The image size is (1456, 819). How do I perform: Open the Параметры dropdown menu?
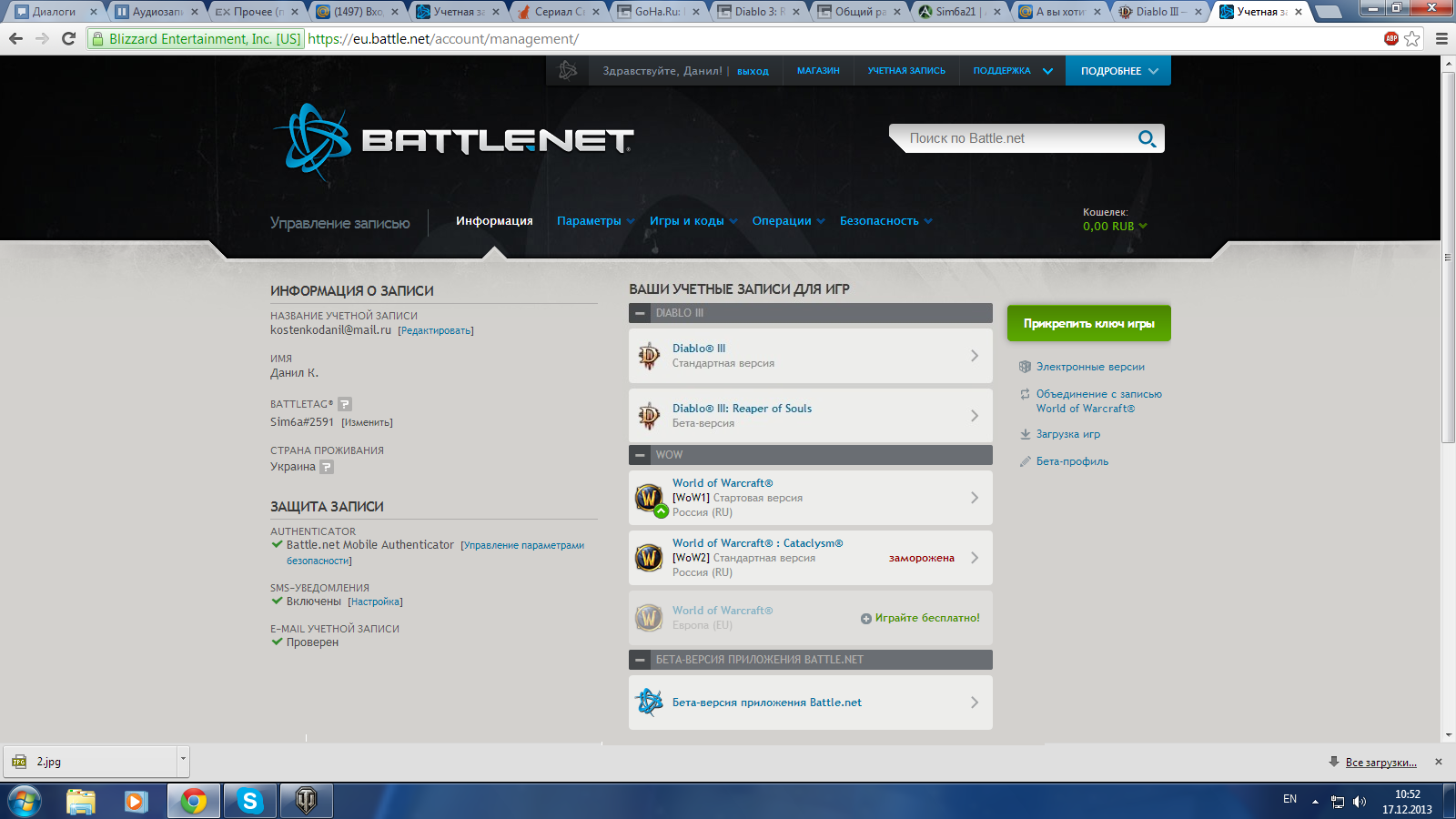596,221
